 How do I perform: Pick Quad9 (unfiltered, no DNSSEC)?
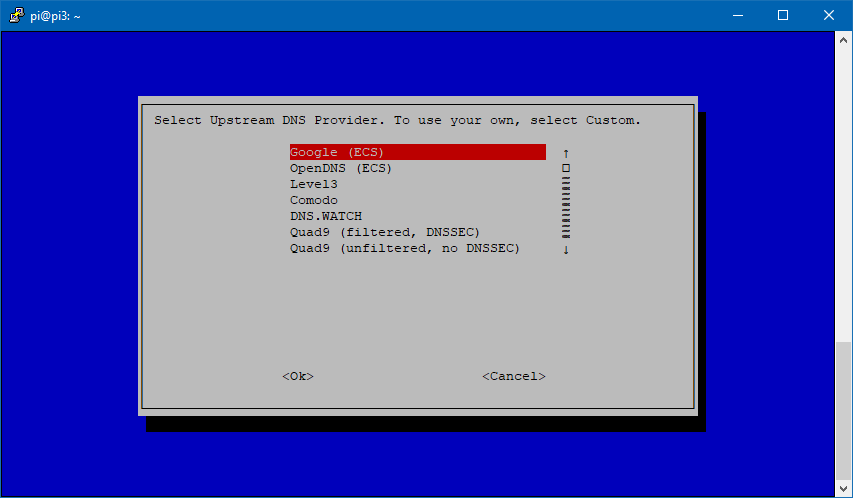click(x=405, y=248)
